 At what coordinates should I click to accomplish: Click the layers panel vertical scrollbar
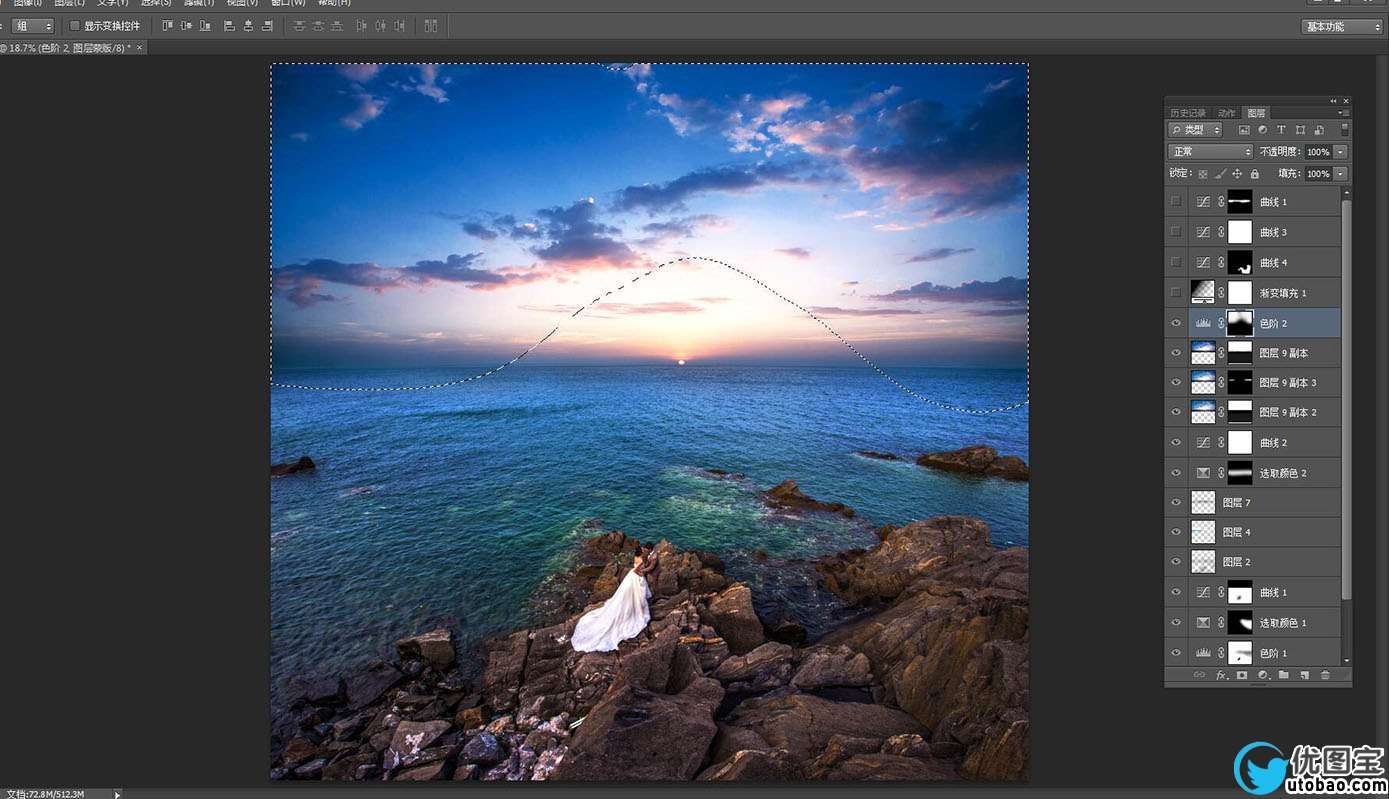pos(1347,400)
